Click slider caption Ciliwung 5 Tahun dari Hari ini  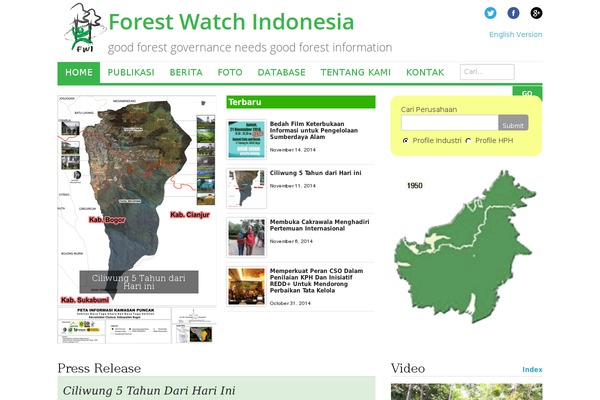pos(139,282)
